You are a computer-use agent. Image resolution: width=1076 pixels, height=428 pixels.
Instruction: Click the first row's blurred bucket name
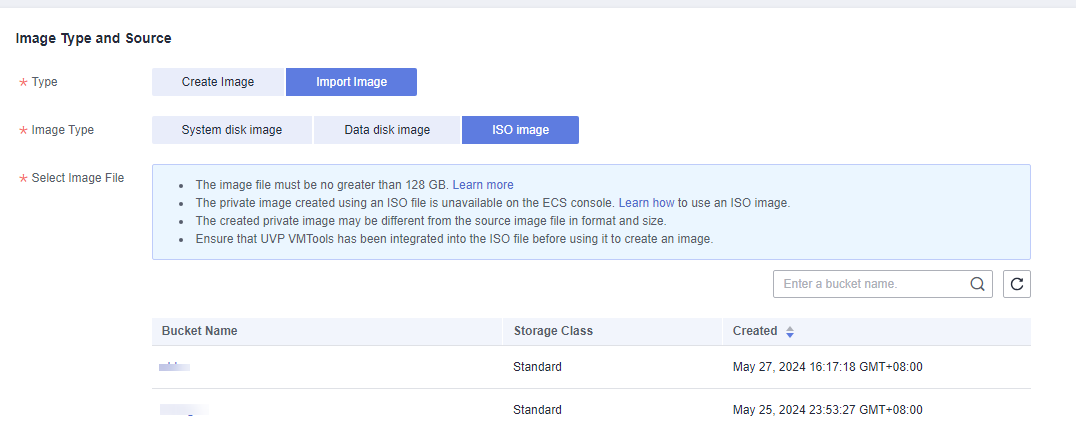[x=175, y=367]
